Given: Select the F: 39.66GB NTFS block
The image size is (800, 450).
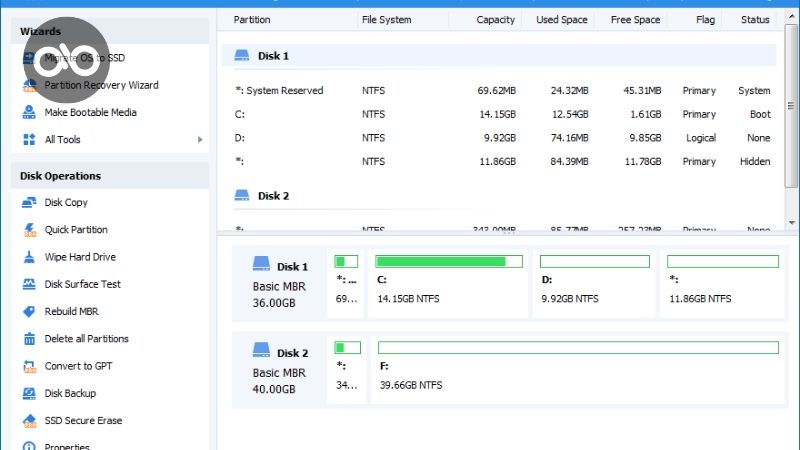Looking at the screenshot, I should (x=577, y=369).
